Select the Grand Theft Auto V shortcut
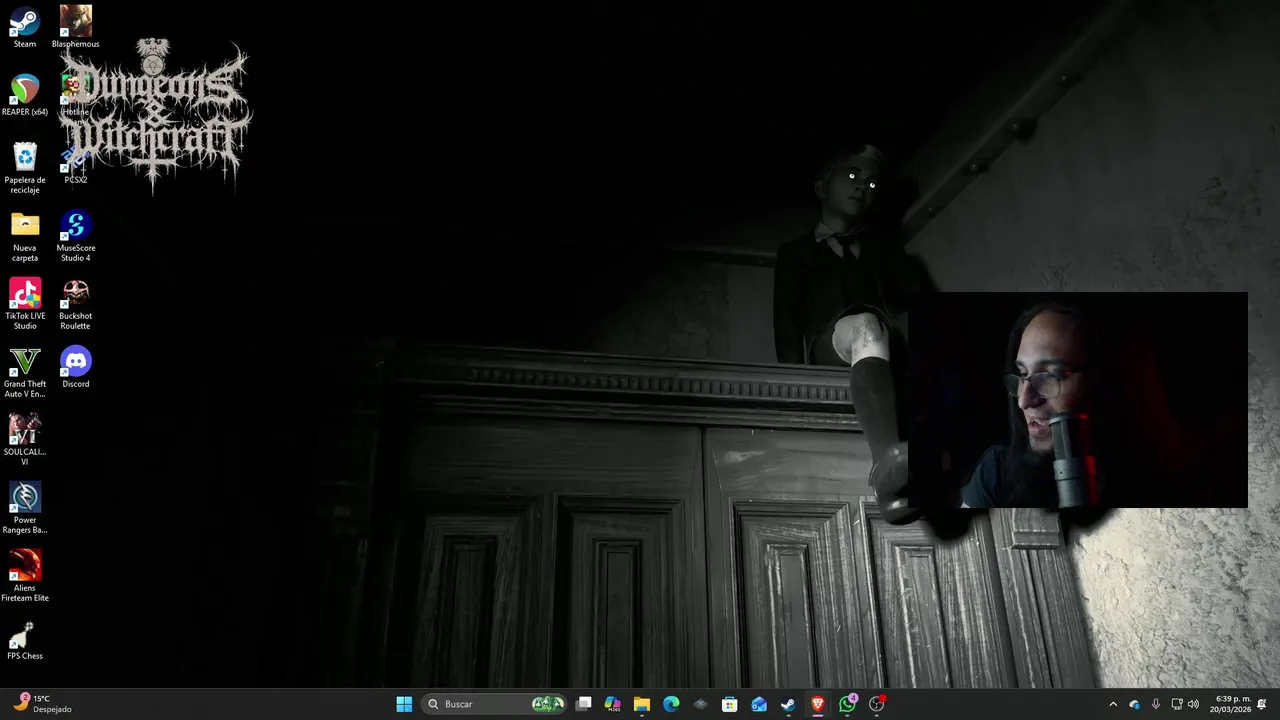The height and width of the screenshot is (720, 1280). point(25,372)
